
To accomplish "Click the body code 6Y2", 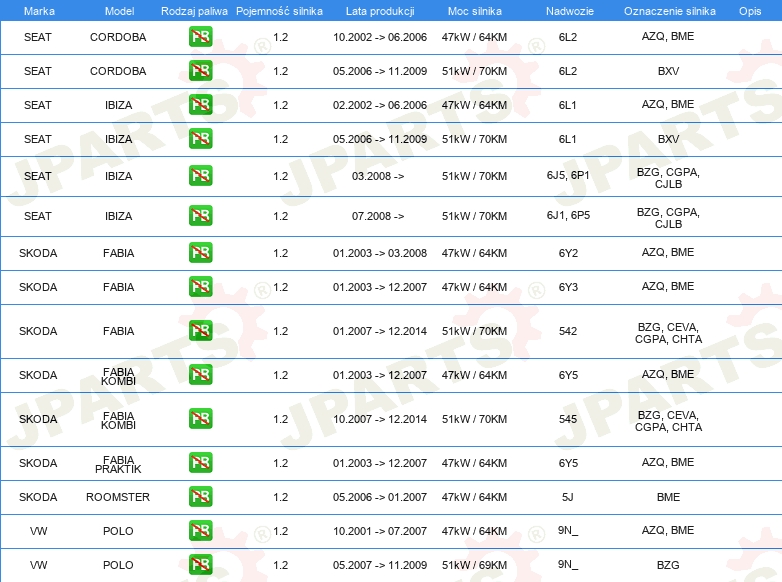I will coord(568,253).
